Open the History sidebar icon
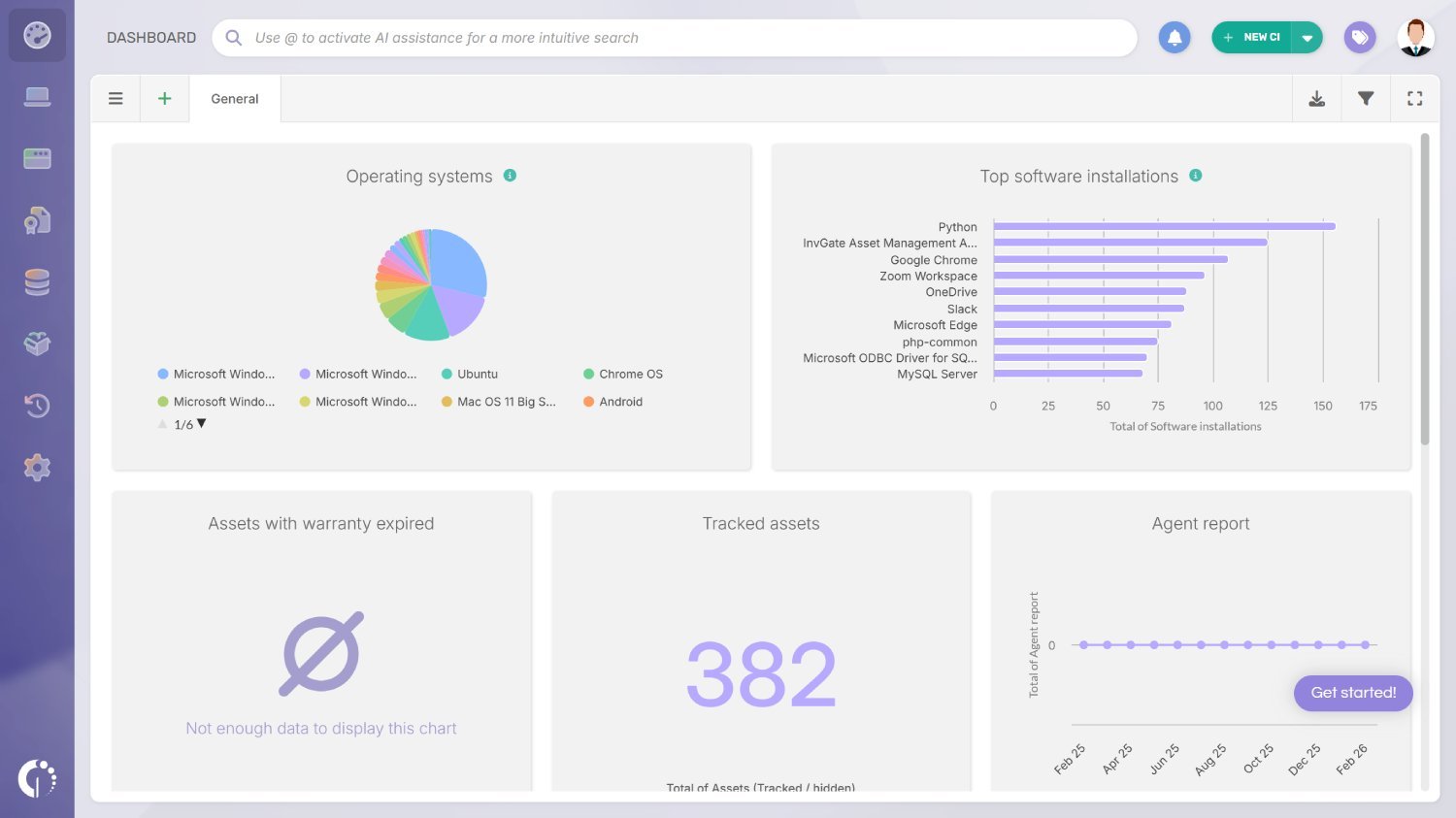This screenshot has height=818, width=1456. [x=37, y=405]
